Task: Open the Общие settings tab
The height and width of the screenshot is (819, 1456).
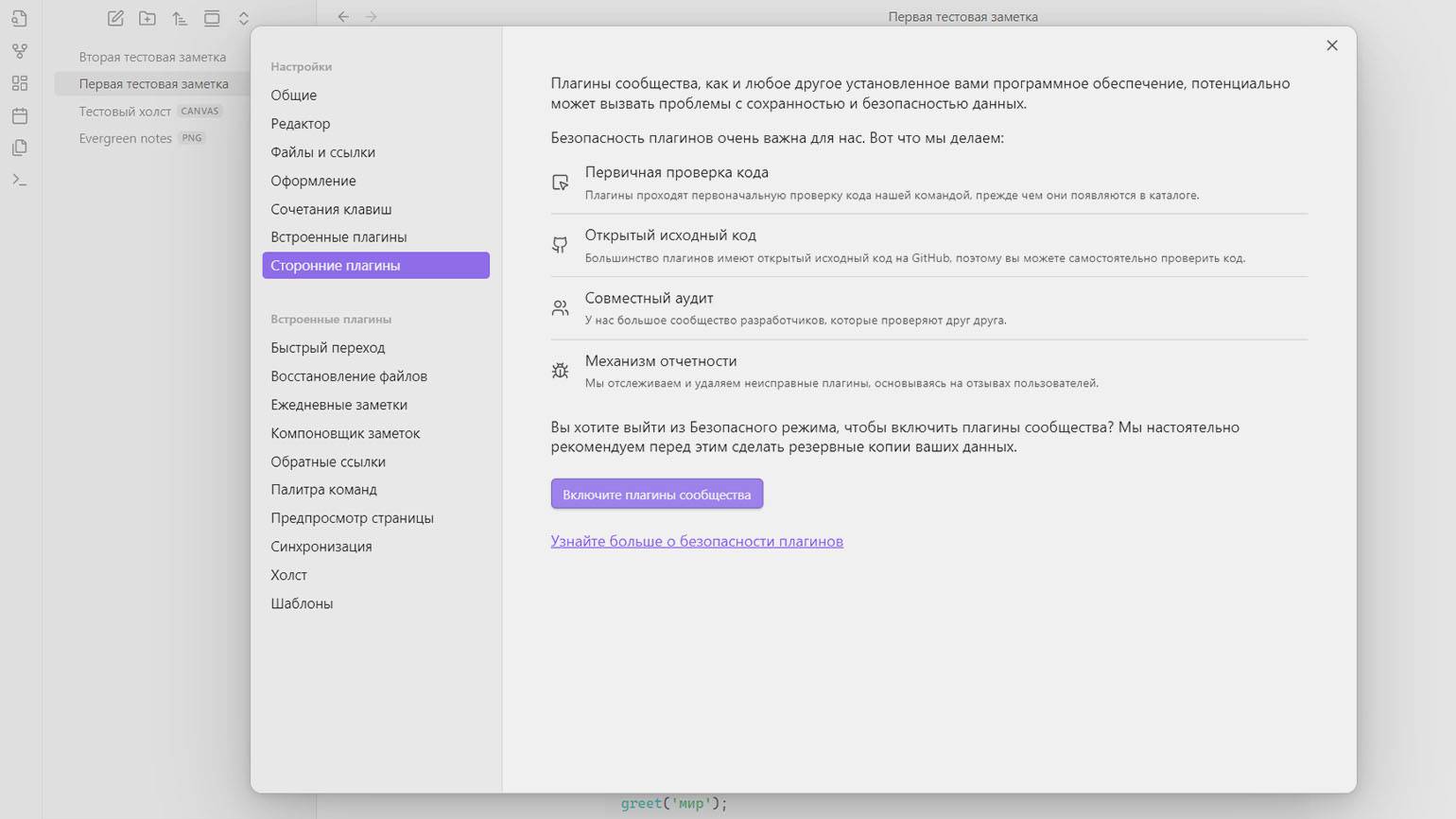Action: [x=376, y=96]
